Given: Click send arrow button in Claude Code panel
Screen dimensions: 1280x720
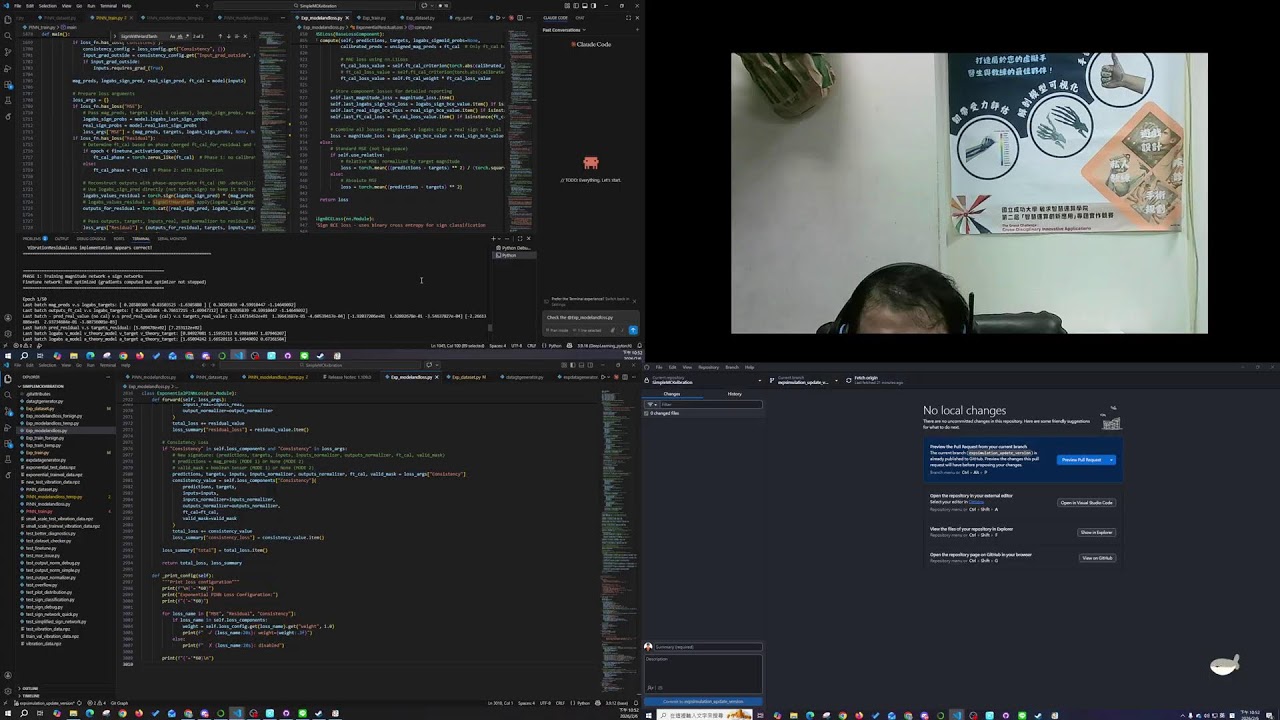Looking at the screenshot, I should (x=633, y=330).
